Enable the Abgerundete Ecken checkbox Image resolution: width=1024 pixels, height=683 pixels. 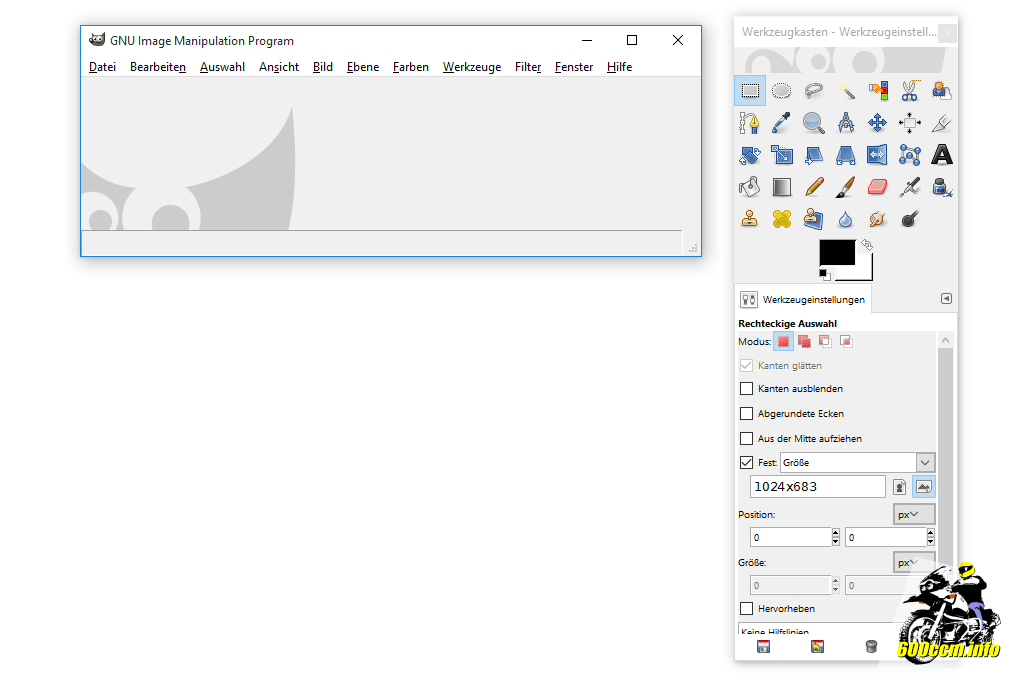(x=746, y=413)
